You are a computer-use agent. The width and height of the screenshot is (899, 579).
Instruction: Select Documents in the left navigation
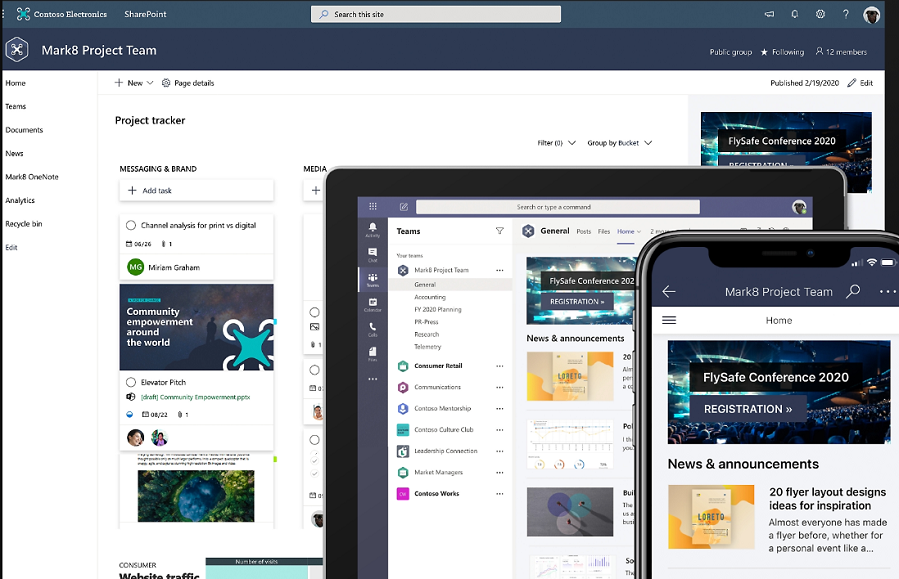point(24,130)
